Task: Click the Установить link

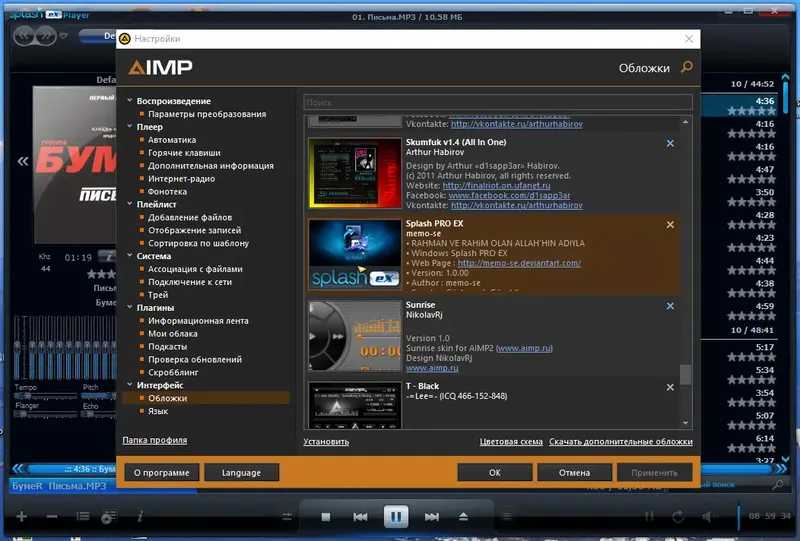Action: pyautogui.click(x=326, y=441)
